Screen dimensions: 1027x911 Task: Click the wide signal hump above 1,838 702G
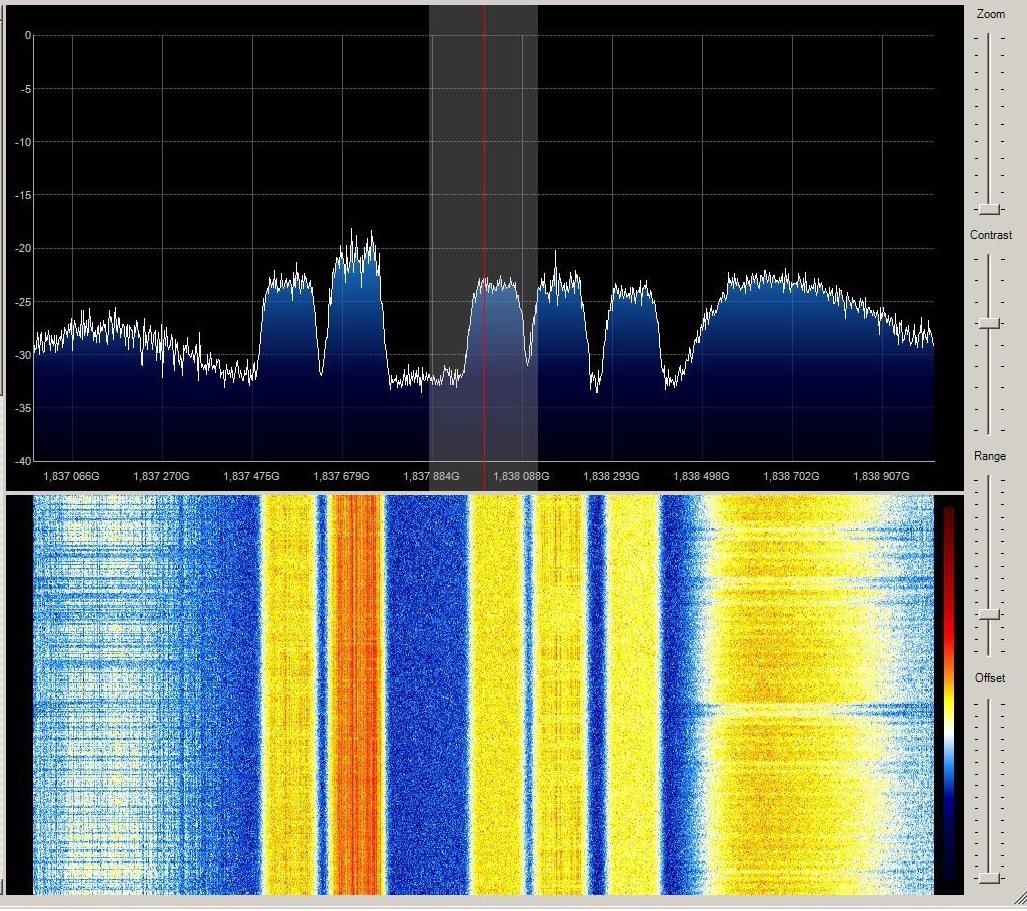coord(790,300)
